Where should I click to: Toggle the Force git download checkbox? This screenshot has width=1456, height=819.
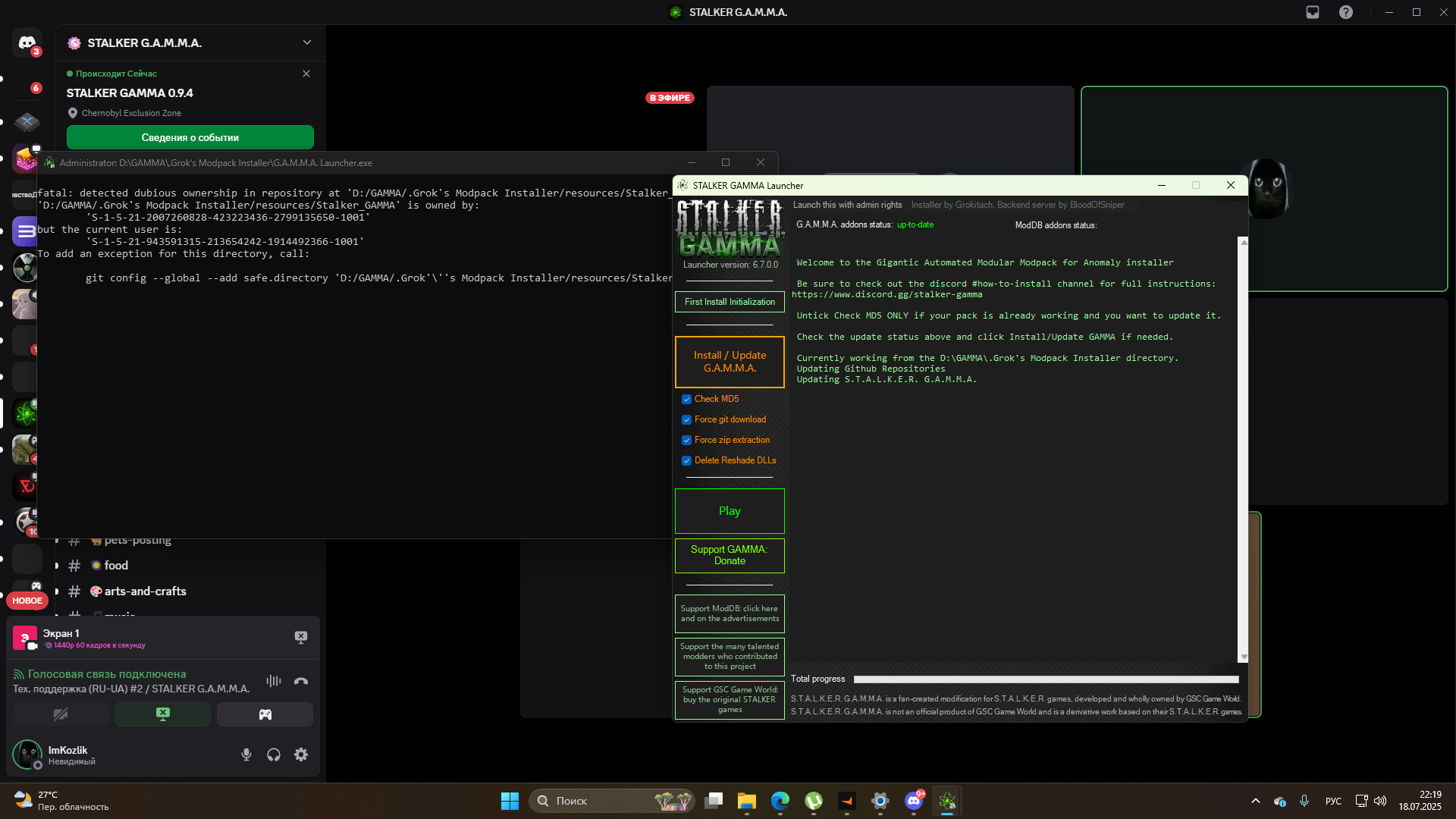[x=686, y=420]
